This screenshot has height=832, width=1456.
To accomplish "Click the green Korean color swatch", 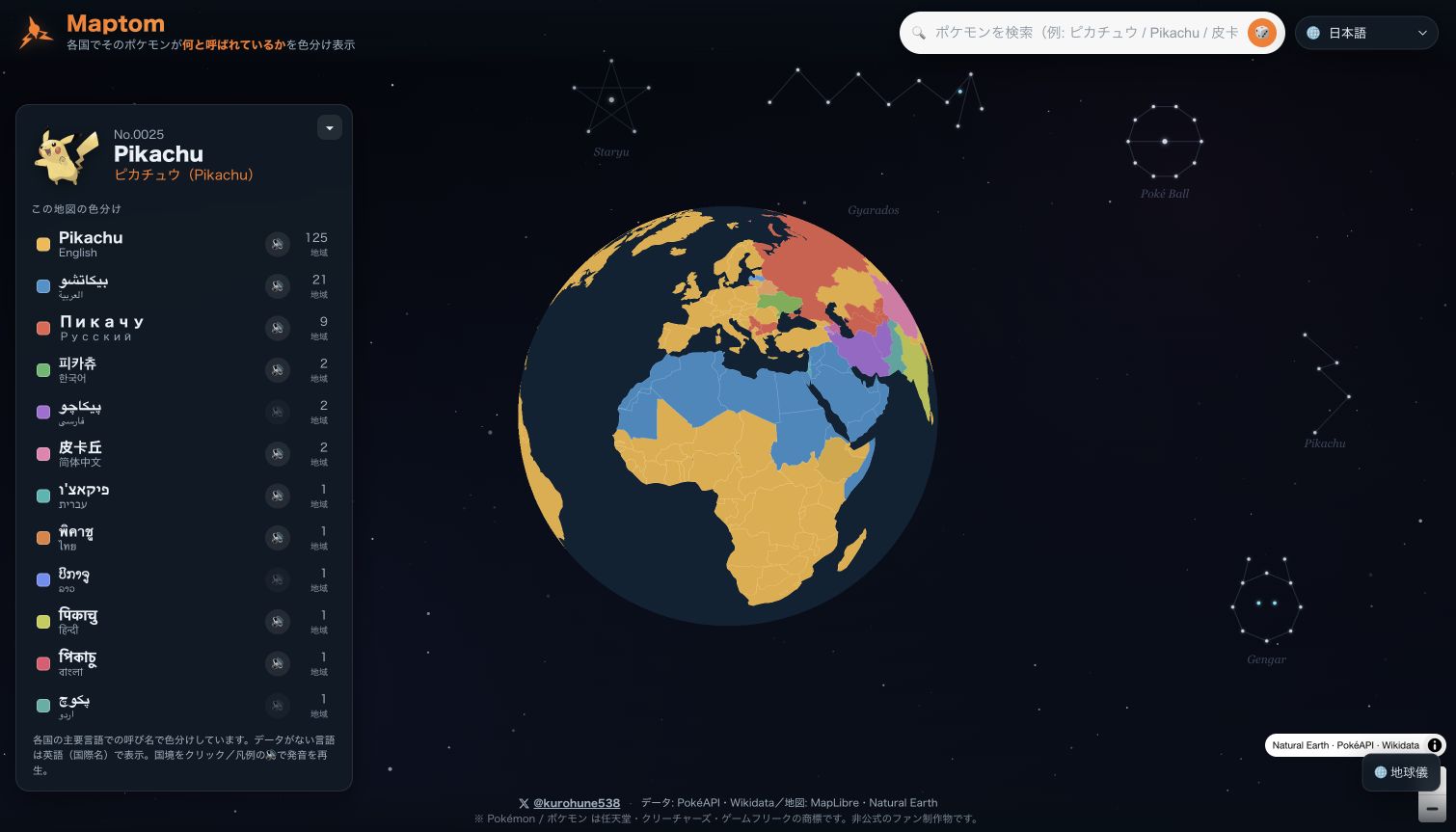I will click(x=43, y=370).
